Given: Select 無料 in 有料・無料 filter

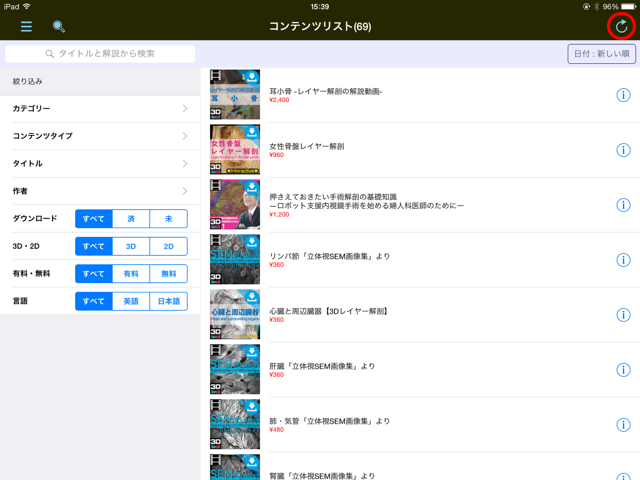Looking at the screenshot, I should pyautogui.click(x=168, y=274).
